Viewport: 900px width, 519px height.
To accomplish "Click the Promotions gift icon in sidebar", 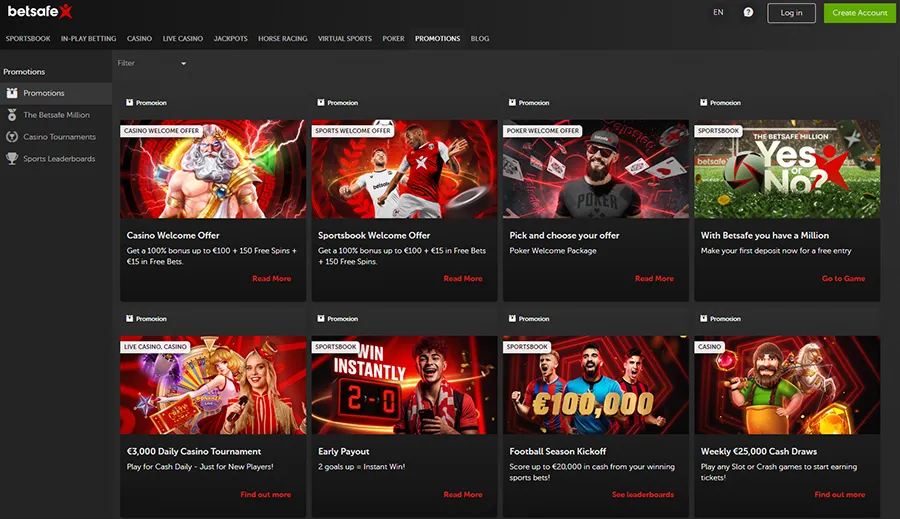I will click(11, 93).
